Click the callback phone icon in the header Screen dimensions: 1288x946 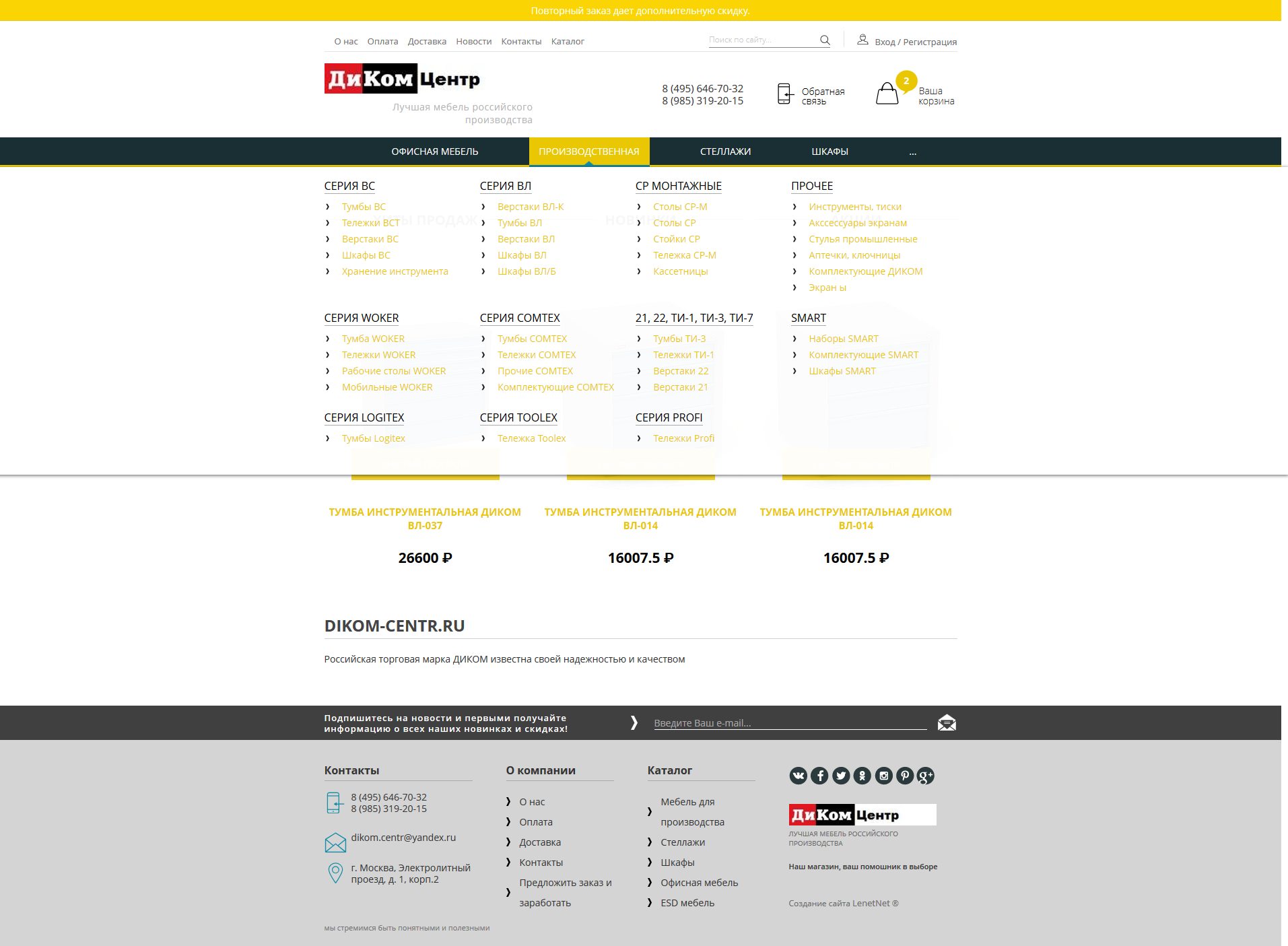coord(785,94)
